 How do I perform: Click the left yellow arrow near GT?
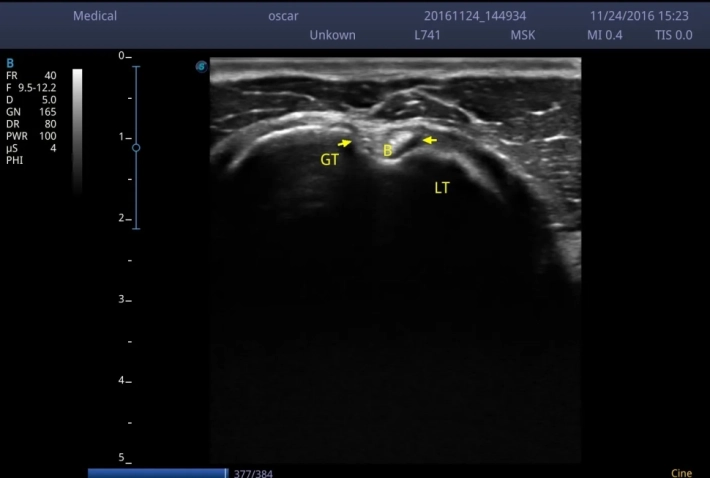click(x=345, y=143)
